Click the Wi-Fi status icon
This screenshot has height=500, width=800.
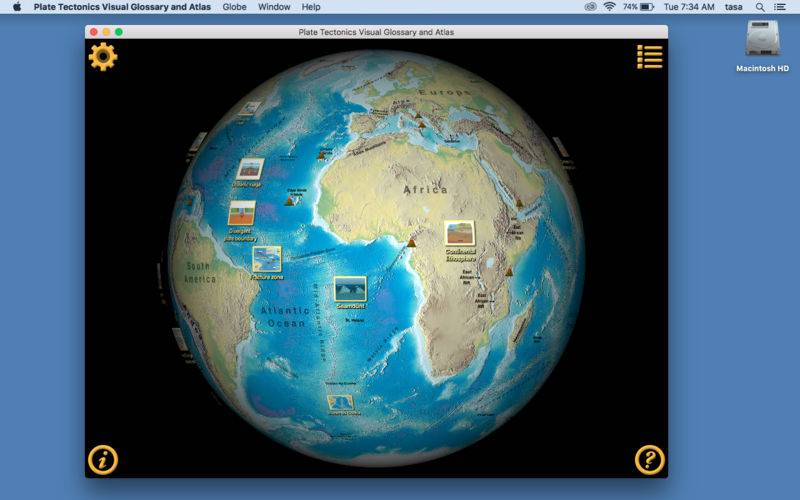(x=609, y=7)
